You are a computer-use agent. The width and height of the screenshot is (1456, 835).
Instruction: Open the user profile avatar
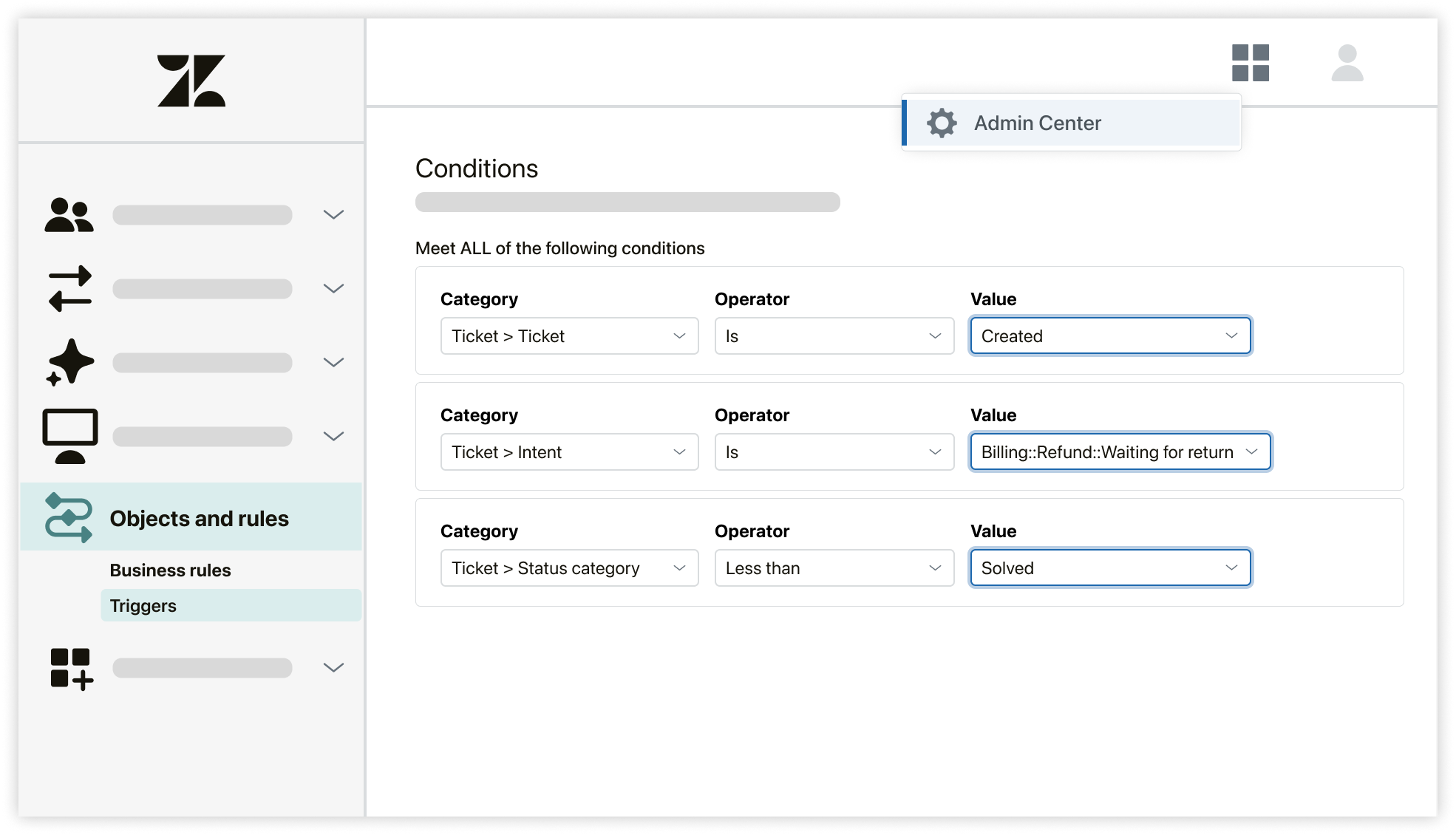click(x=1347, y=64)
